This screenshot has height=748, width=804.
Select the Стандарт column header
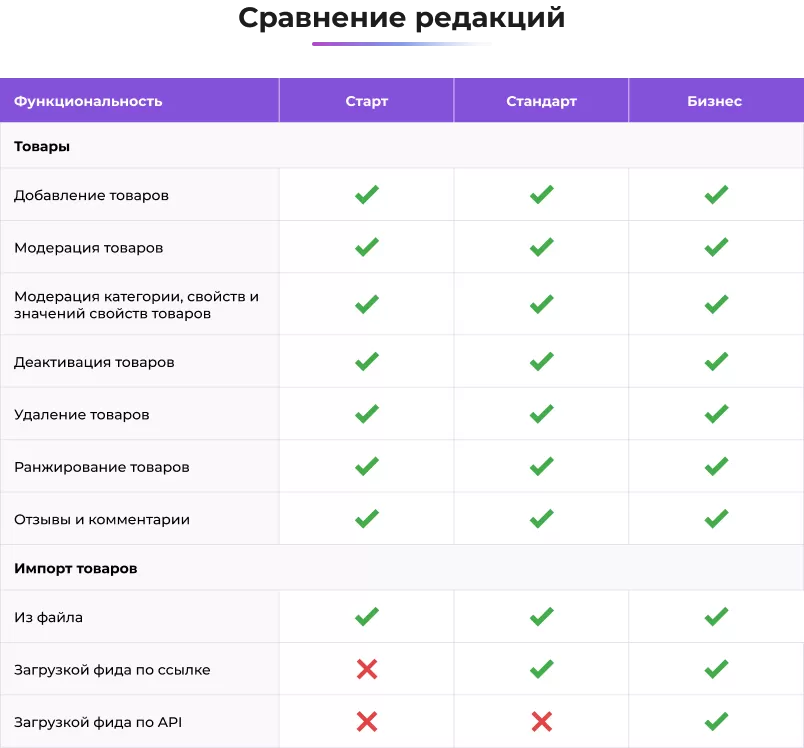point(541,101)
